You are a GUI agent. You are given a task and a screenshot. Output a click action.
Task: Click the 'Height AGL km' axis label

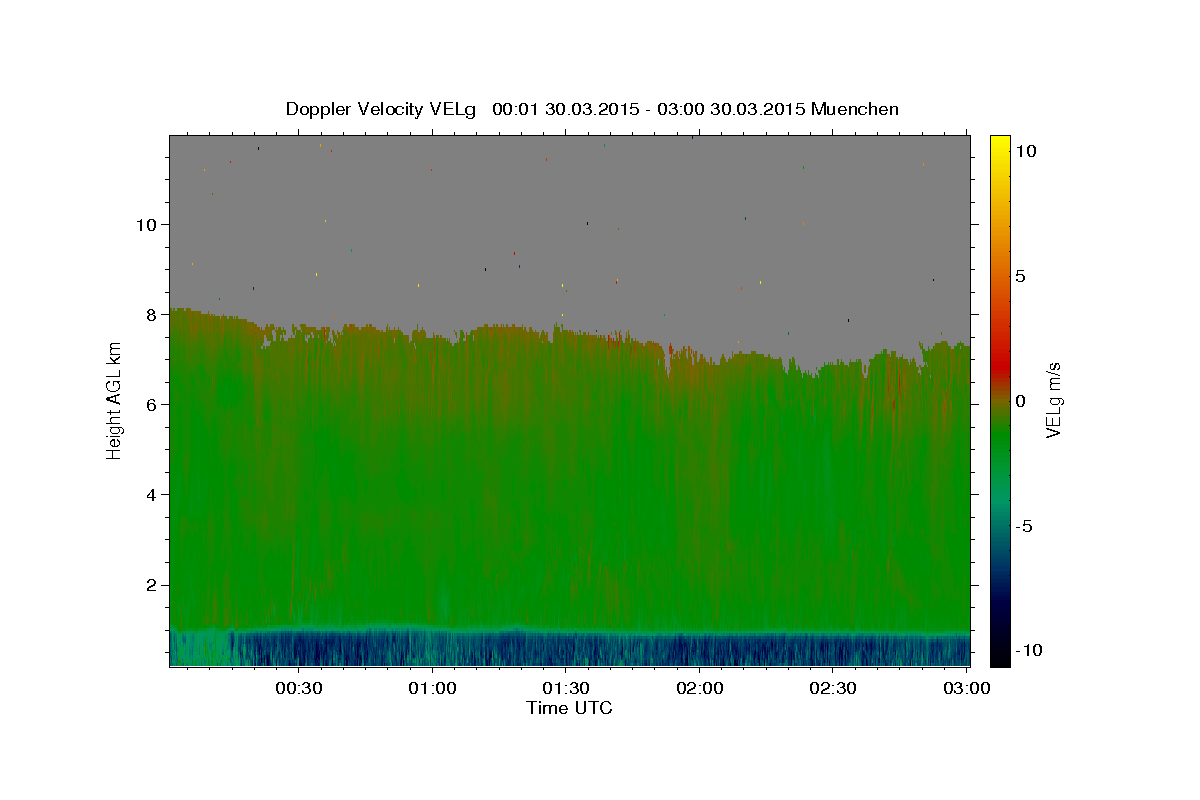(115, 400)
